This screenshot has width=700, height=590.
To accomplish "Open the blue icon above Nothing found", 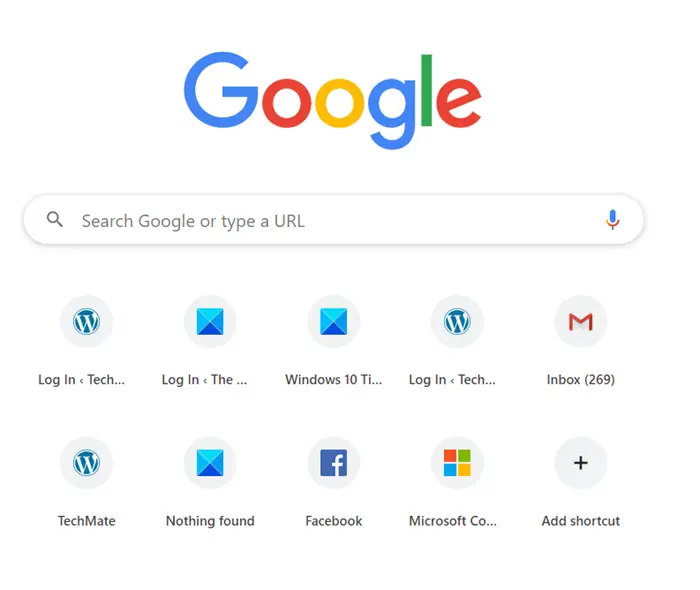I will tap(210, 463).
